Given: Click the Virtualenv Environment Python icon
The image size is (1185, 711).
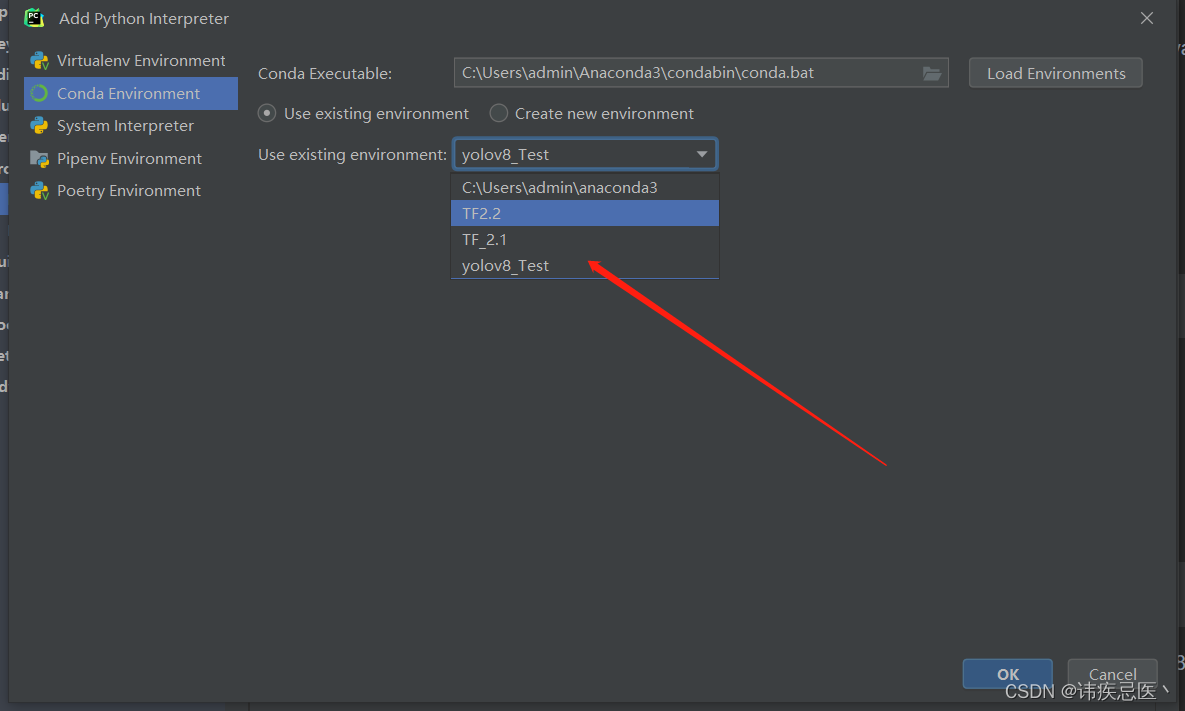Looking at the screenshot, I should click(x=39, y=60).
